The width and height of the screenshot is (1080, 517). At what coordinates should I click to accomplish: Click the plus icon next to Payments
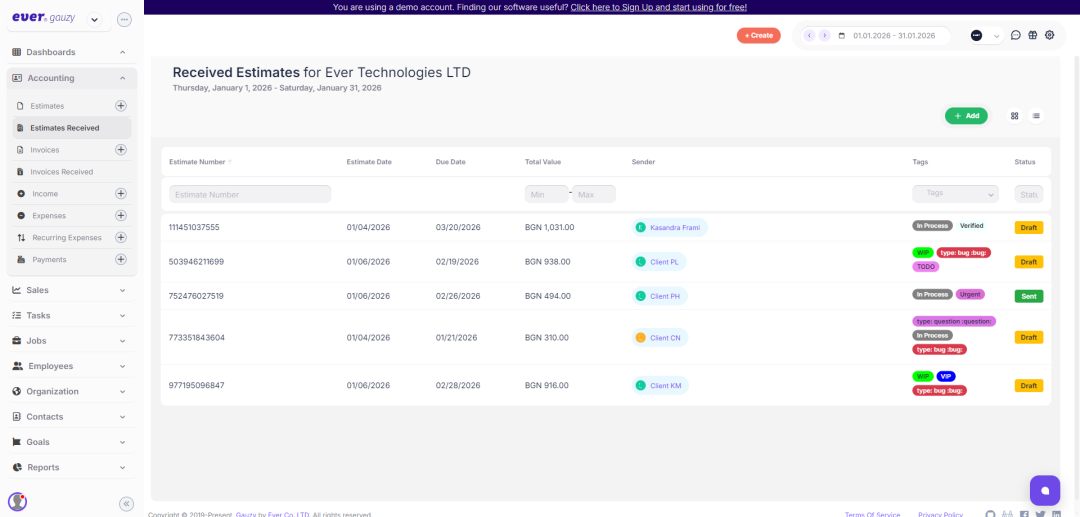[121, 260]
